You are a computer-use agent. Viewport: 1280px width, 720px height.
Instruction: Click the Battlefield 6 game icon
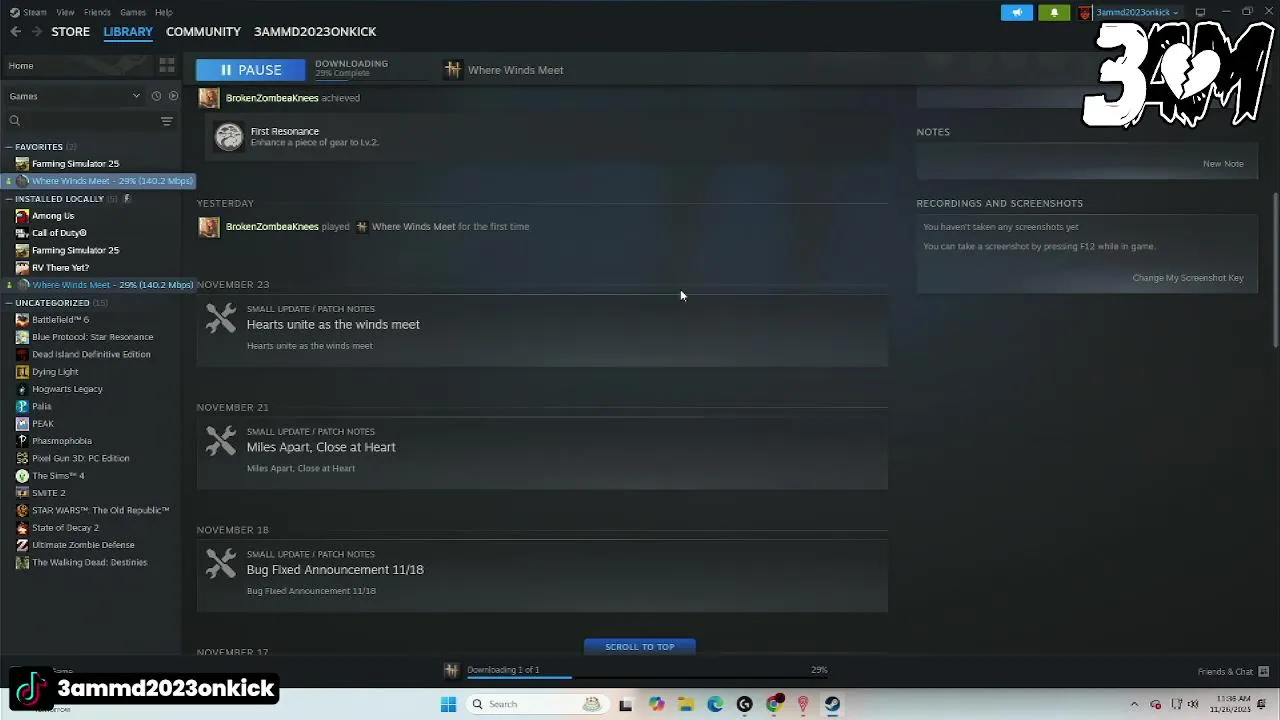point(22,320)
